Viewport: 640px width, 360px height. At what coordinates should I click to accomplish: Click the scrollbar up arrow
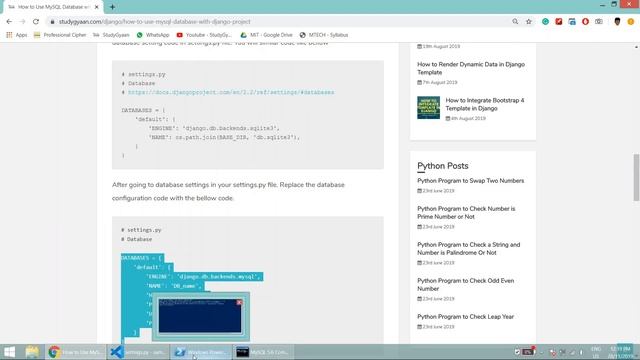(x=636, y=47)
